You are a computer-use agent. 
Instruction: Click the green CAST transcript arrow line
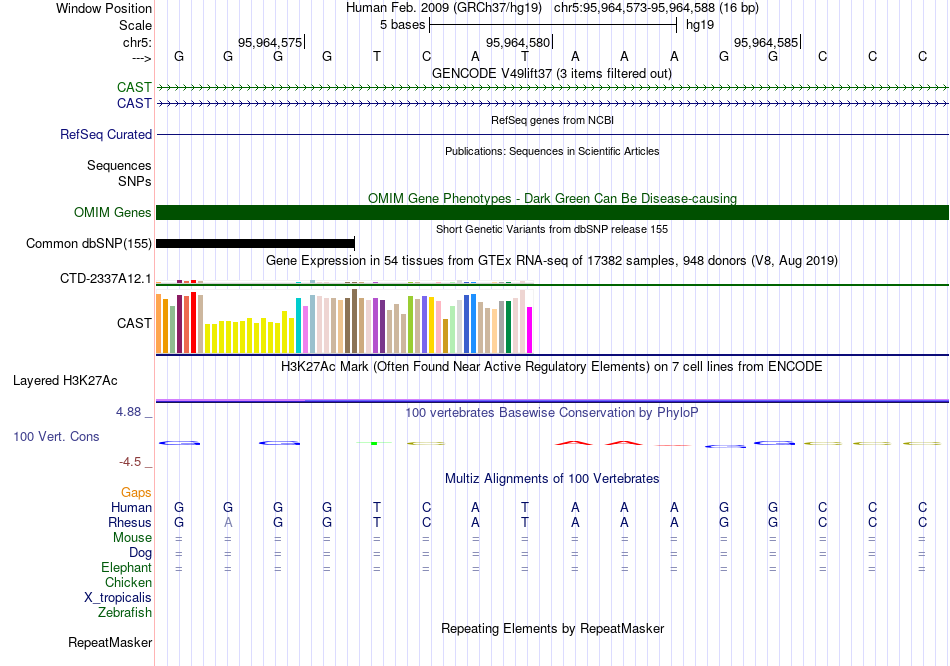[x=552, y=87]
